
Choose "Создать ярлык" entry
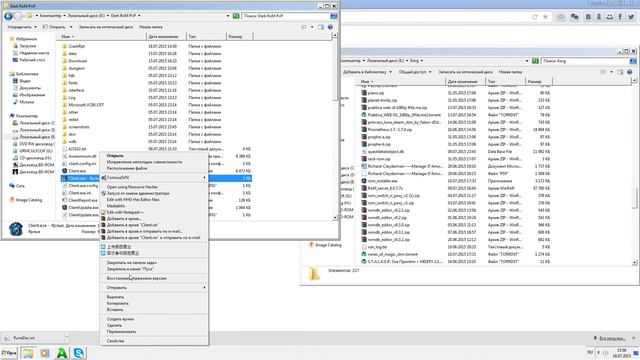[120, 319]
